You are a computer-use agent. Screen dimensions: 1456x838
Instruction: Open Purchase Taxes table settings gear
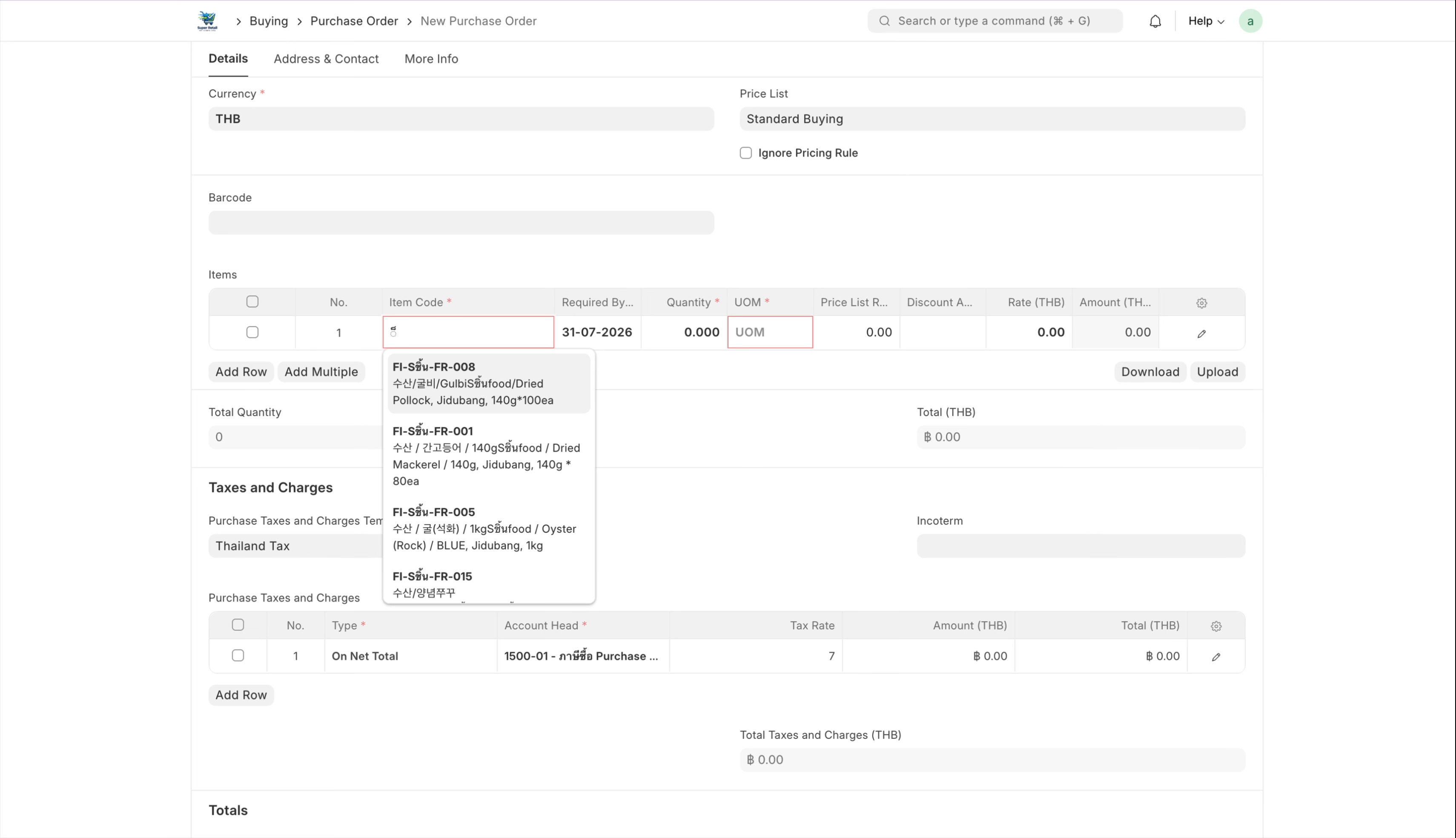(1216, 626)
